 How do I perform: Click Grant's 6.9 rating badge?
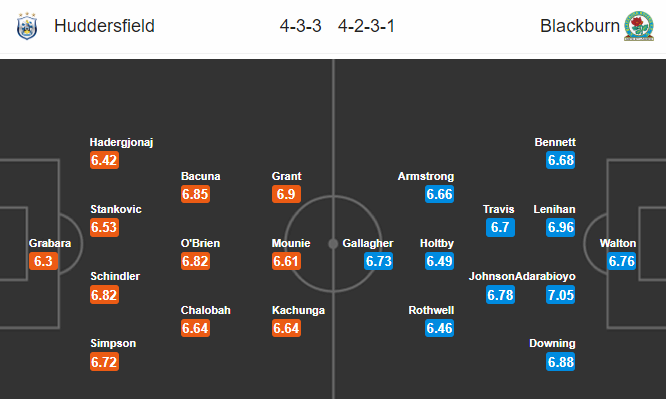click(x=286, y=194)
